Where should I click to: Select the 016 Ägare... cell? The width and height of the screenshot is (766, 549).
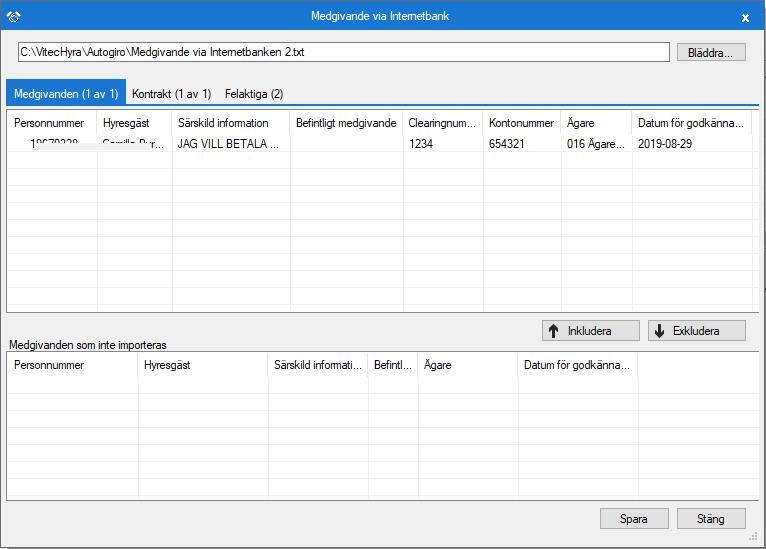coord(596,144)
